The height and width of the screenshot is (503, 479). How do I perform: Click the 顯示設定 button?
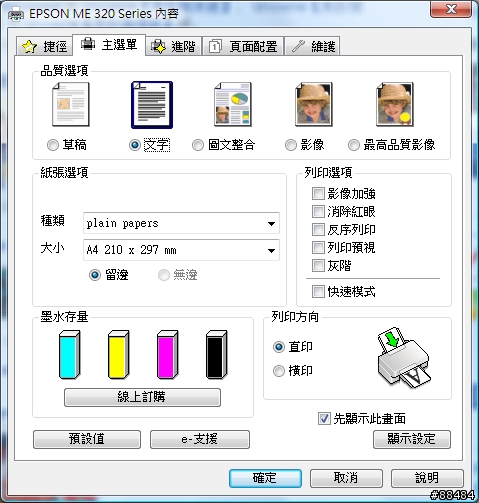(x=412, y=439)
